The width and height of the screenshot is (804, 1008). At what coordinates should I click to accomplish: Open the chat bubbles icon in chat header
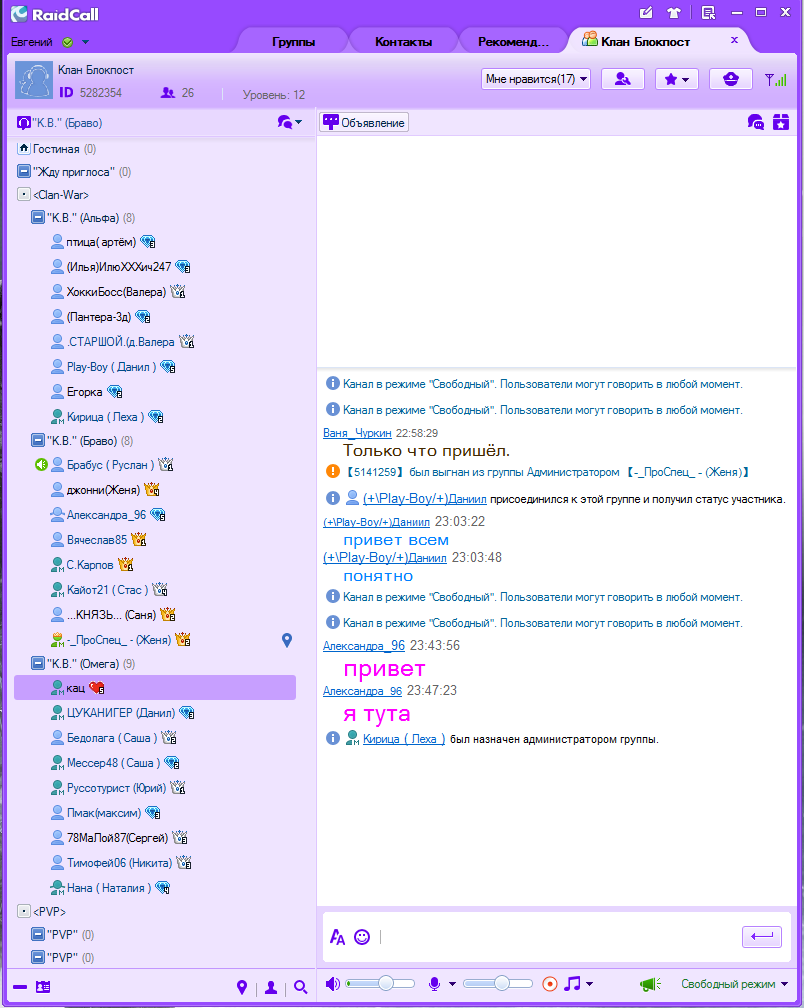[x=756, y=122]
